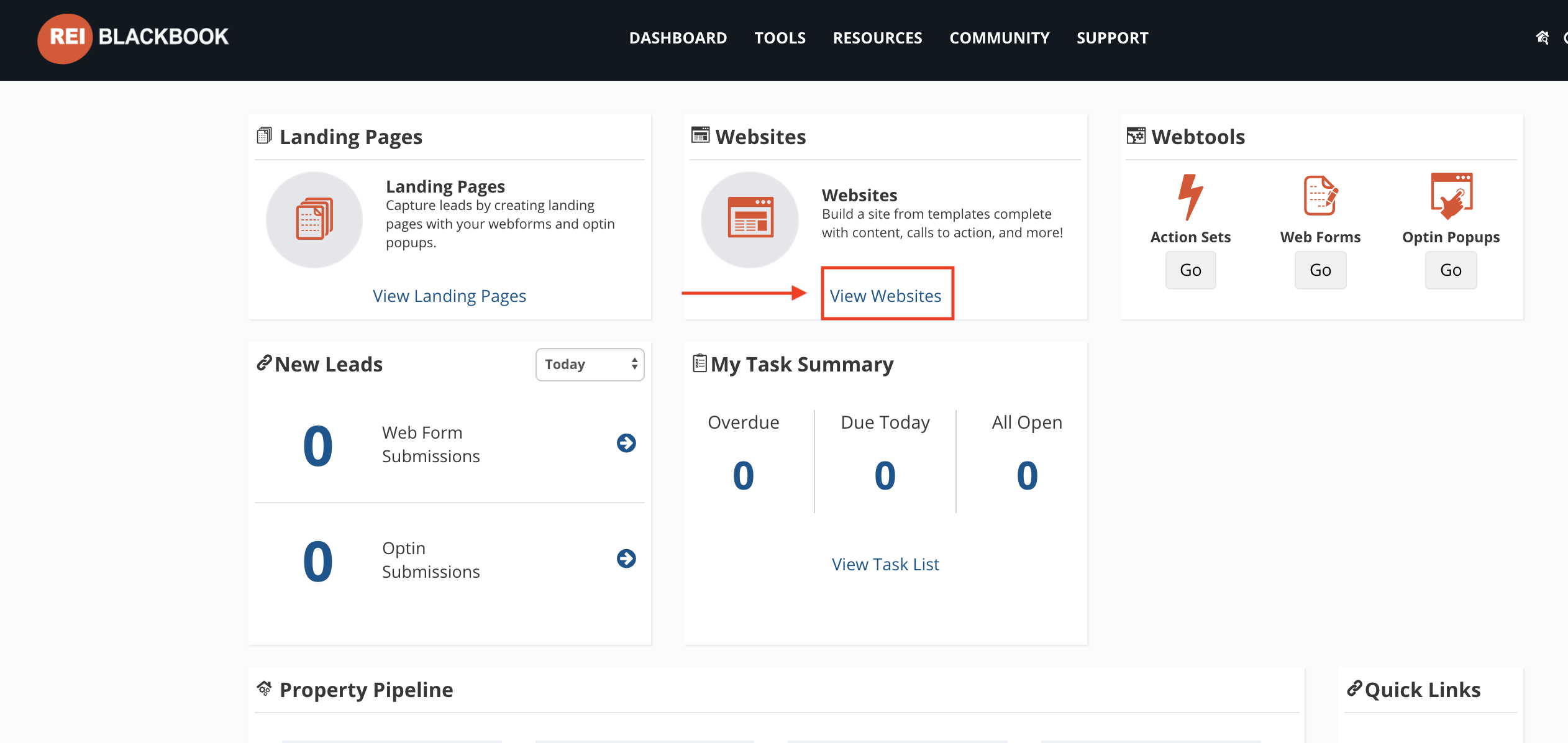Click the My Task Summary heading

802,364
